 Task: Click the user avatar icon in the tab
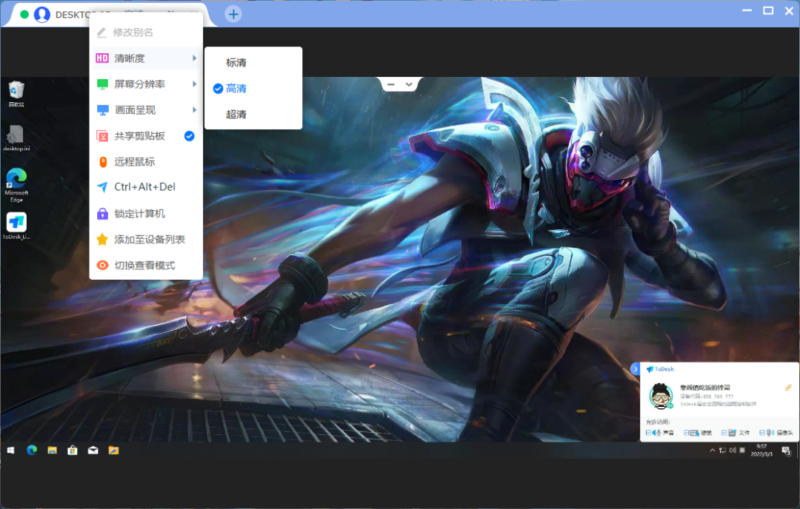pyautogui.click(x=42, y=14)
